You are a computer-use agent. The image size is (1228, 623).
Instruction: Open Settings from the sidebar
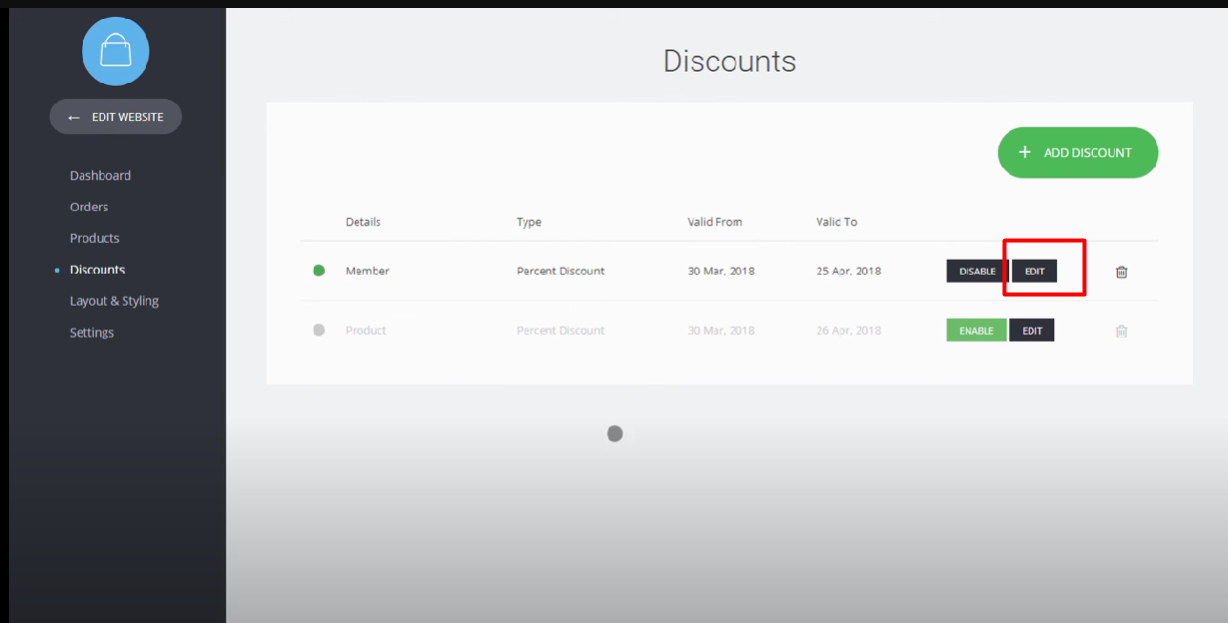click(x=92, y=332)
